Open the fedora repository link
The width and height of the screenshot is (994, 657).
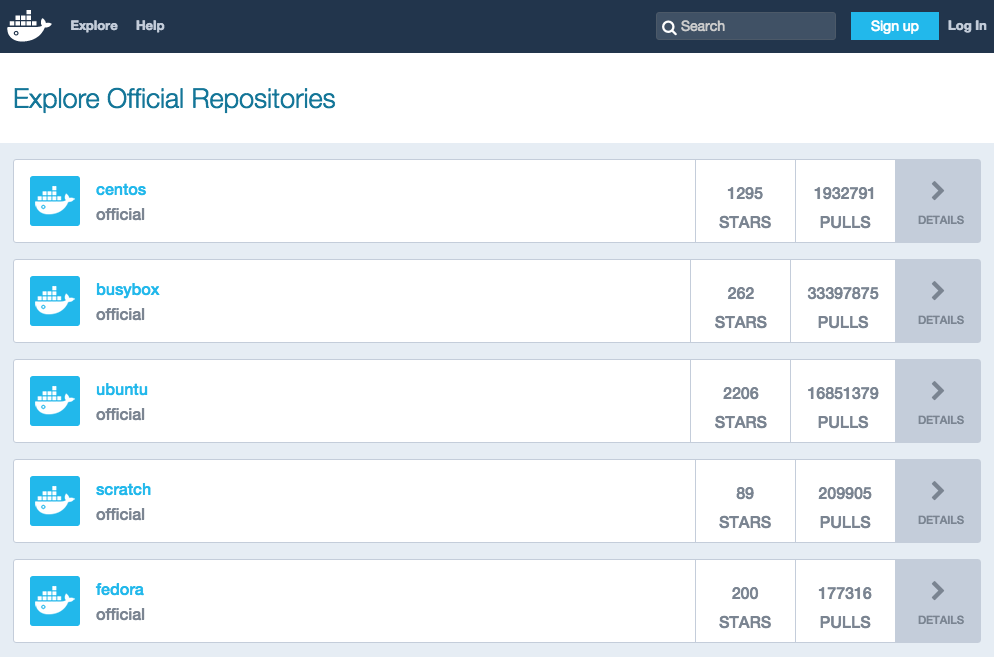[120, 590]
